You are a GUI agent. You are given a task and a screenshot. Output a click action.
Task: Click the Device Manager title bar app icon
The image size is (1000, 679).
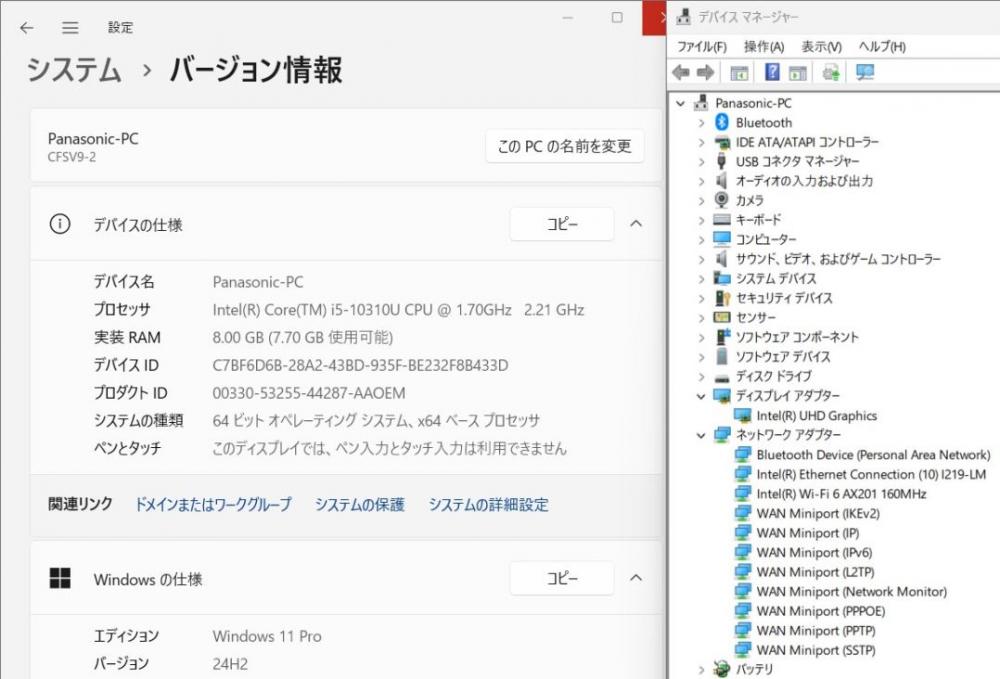click(x=683, y=17)
